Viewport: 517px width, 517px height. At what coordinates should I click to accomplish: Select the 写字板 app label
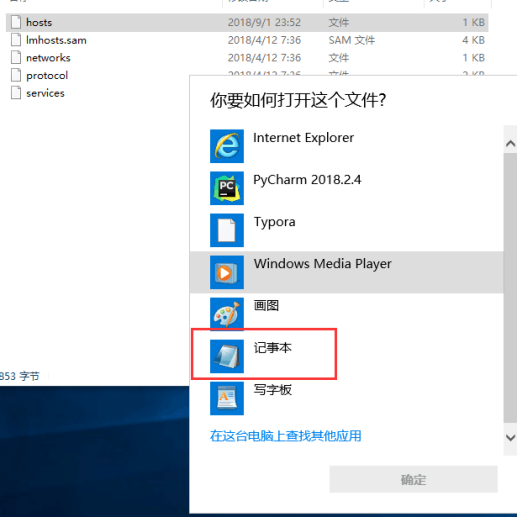point(272,389)
